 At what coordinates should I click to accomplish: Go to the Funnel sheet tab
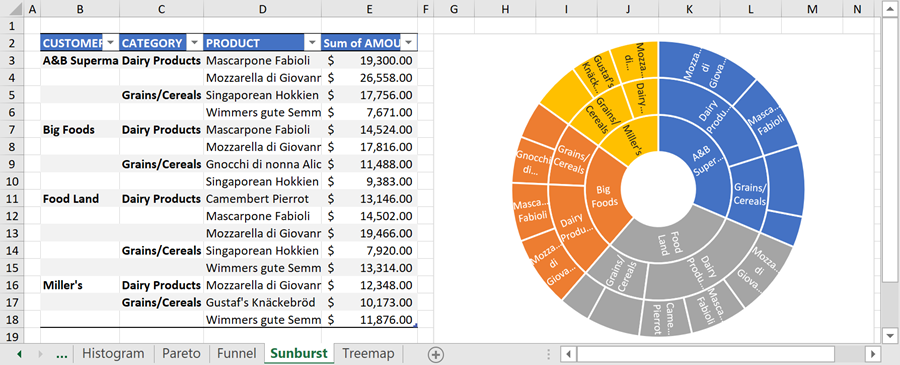click(236, 354)
